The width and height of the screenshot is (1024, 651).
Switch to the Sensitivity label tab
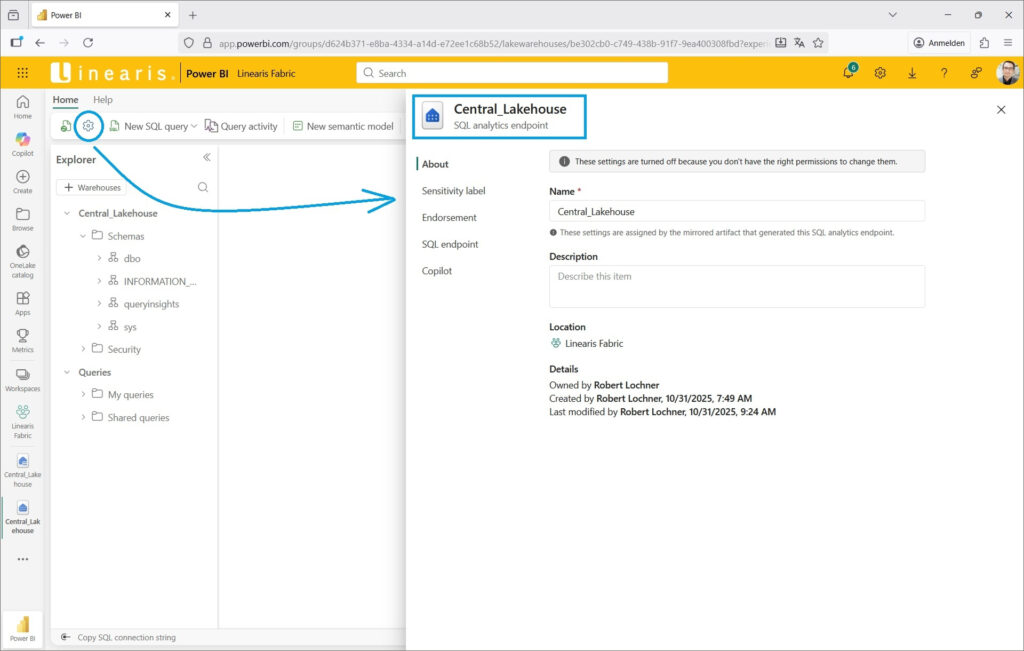point(453,191)
